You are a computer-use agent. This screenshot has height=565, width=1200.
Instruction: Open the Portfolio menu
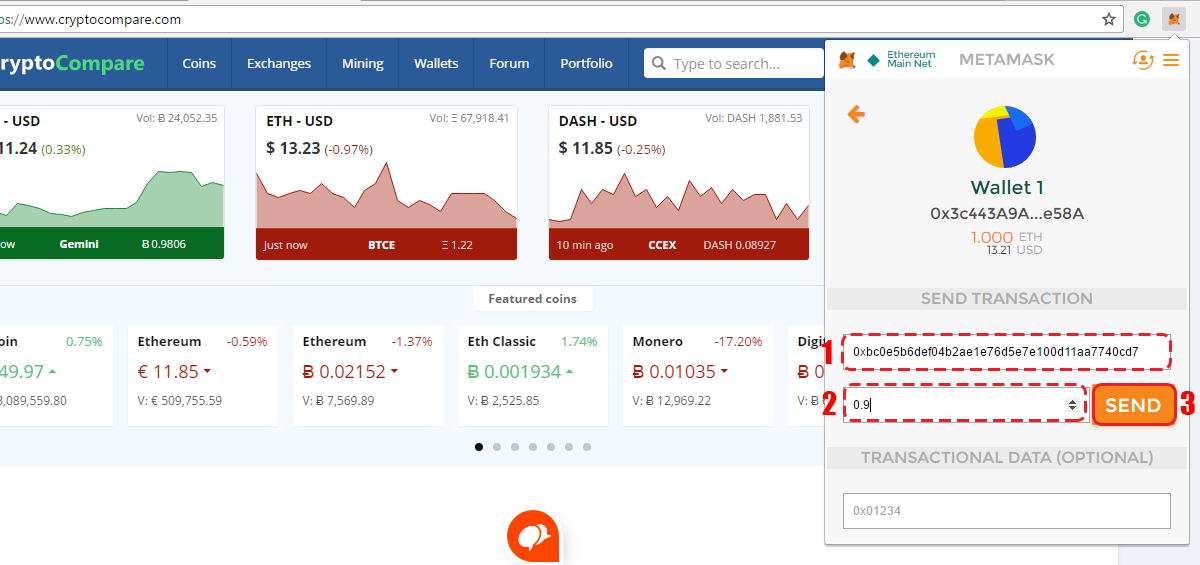[x=586, y=63]
